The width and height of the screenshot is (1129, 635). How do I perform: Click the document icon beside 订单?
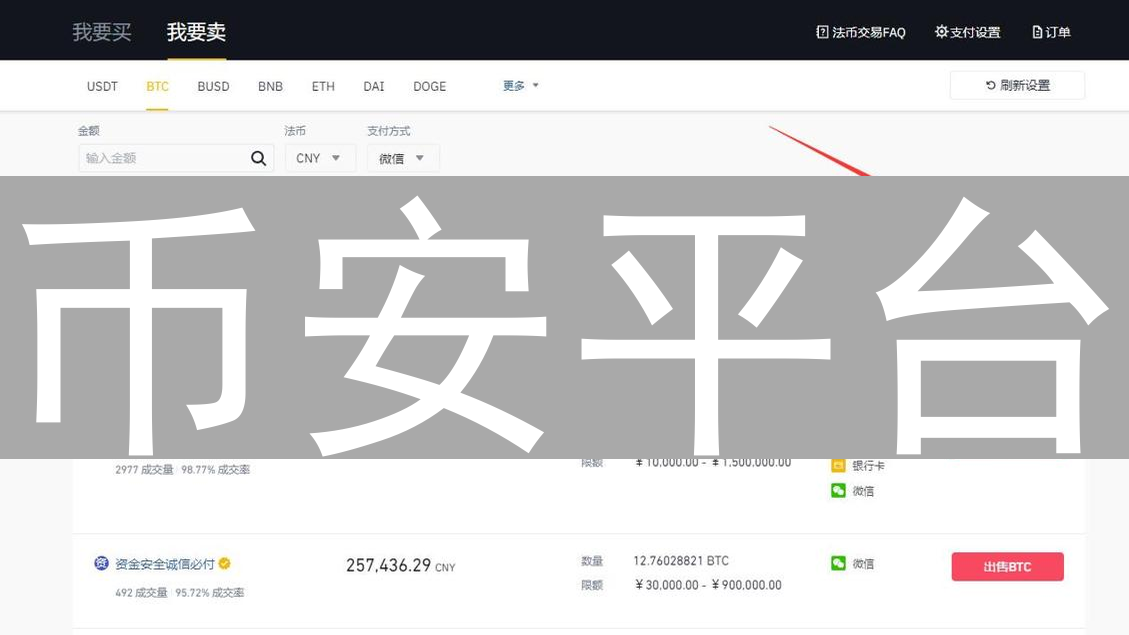[1037, 32]
